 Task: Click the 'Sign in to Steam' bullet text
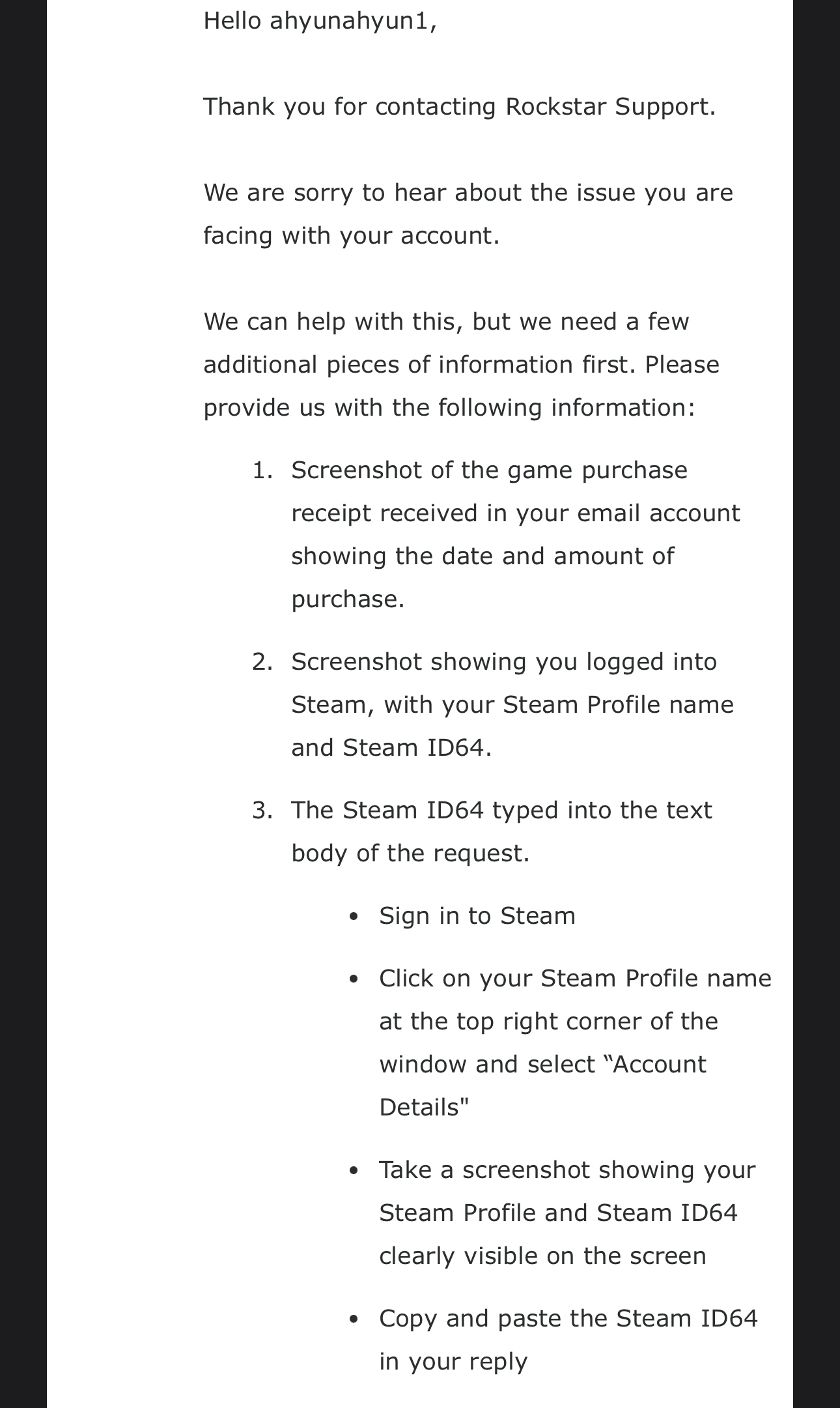[477, 915]
